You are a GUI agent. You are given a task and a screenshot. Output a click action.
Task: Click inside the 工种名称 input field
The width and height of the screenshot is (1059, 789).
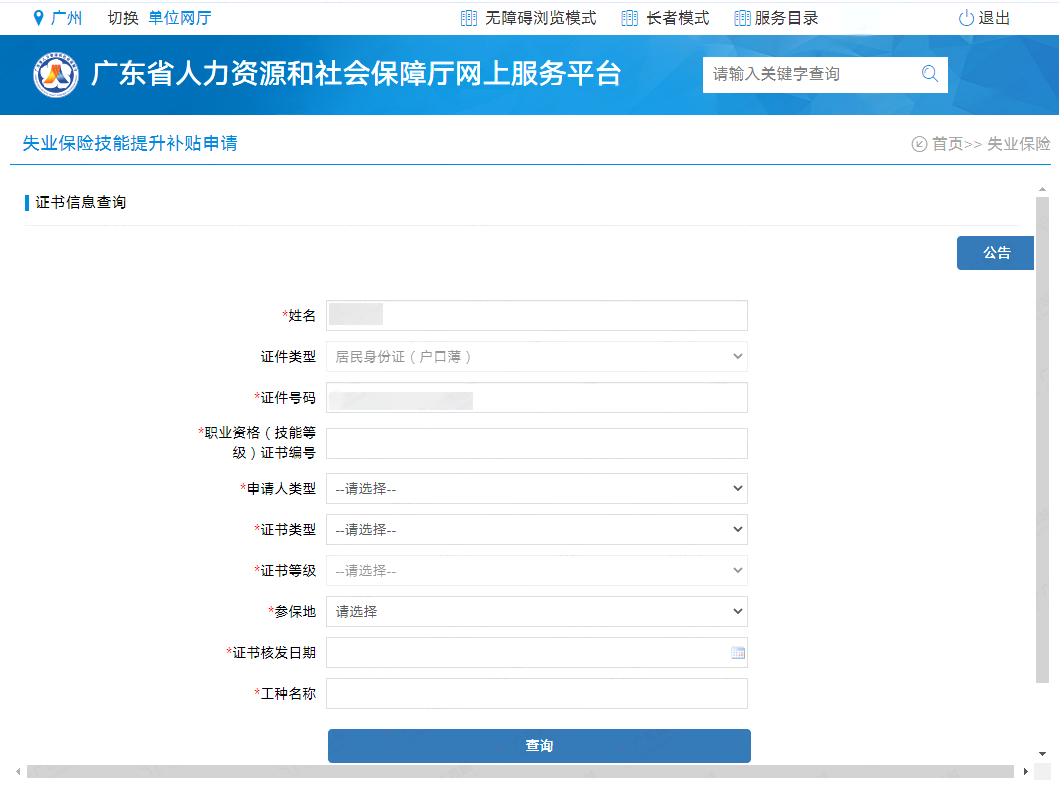click(538, 693)
